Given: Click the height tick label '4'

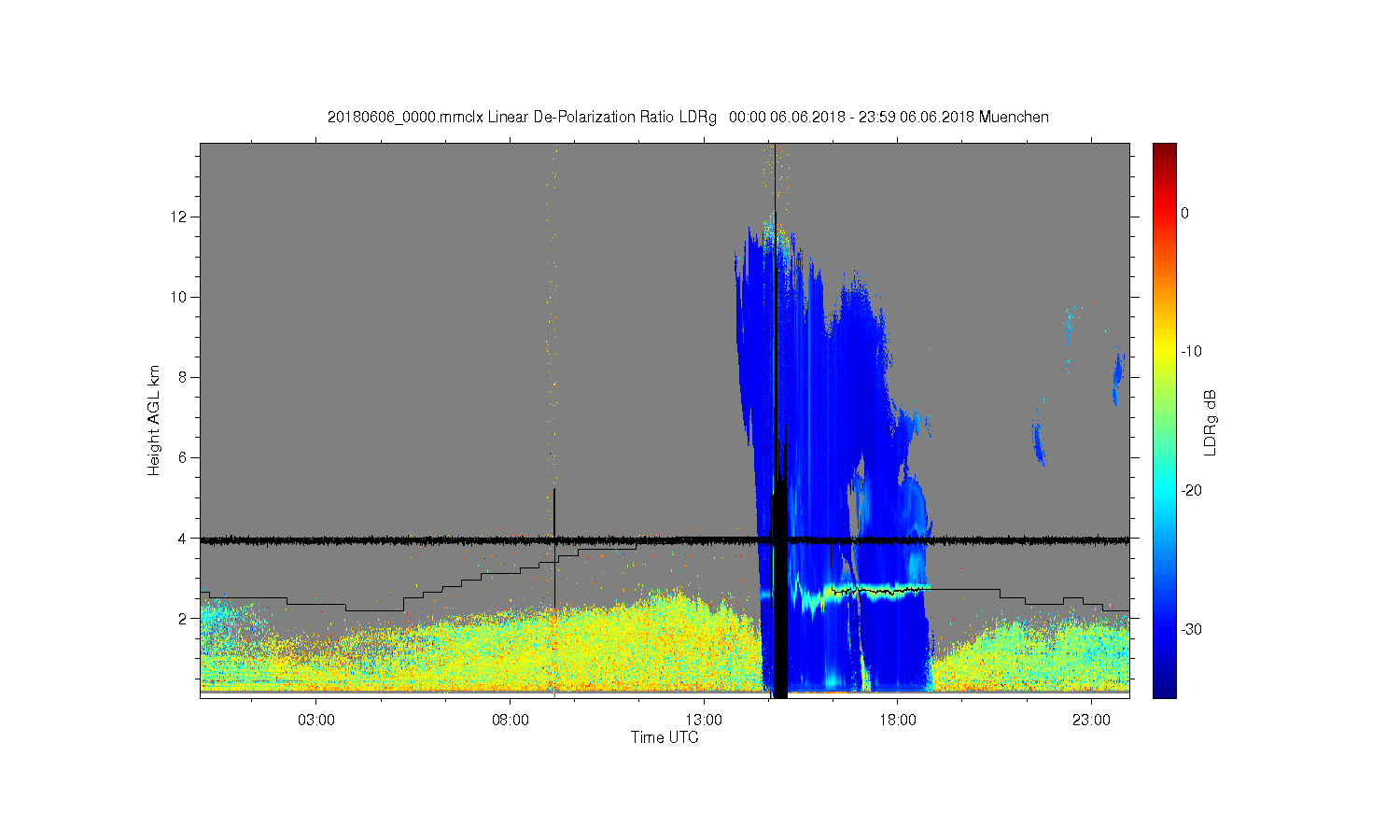Looking at the screenshot, I should (185, 539).
